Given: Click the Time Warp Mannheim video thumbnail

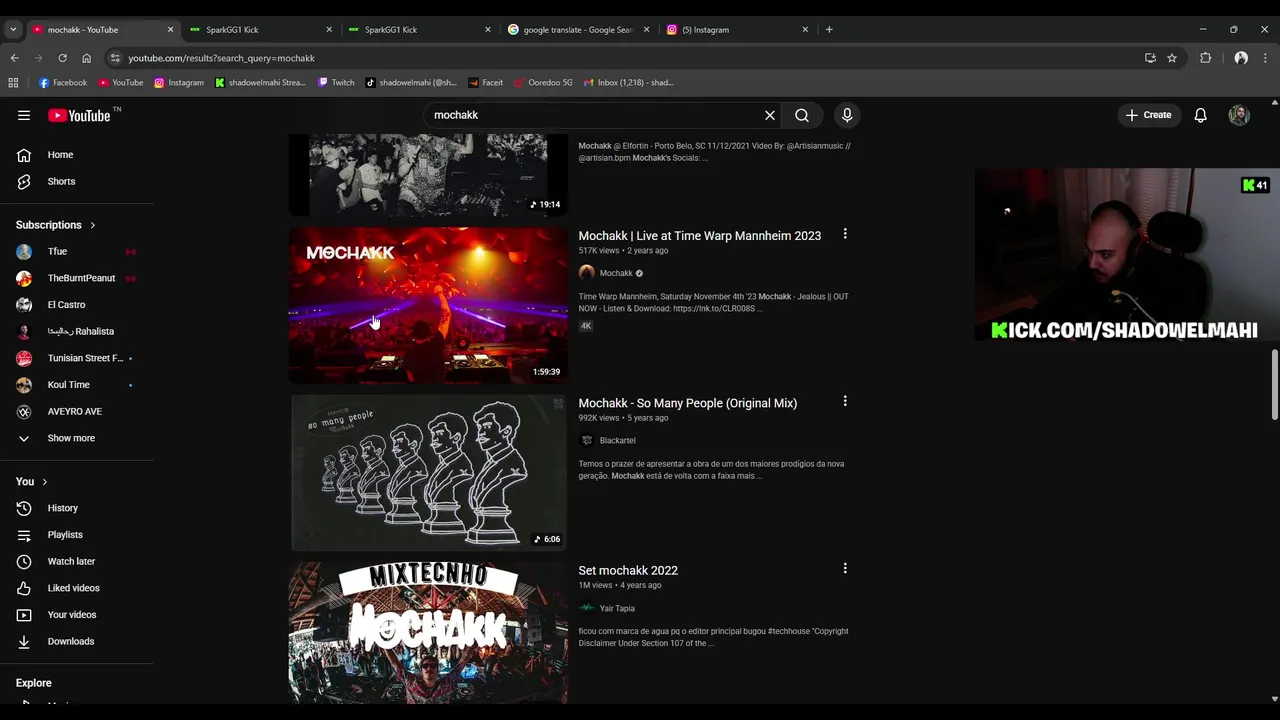Looking at the screenshot, I should tap(428, 305).
